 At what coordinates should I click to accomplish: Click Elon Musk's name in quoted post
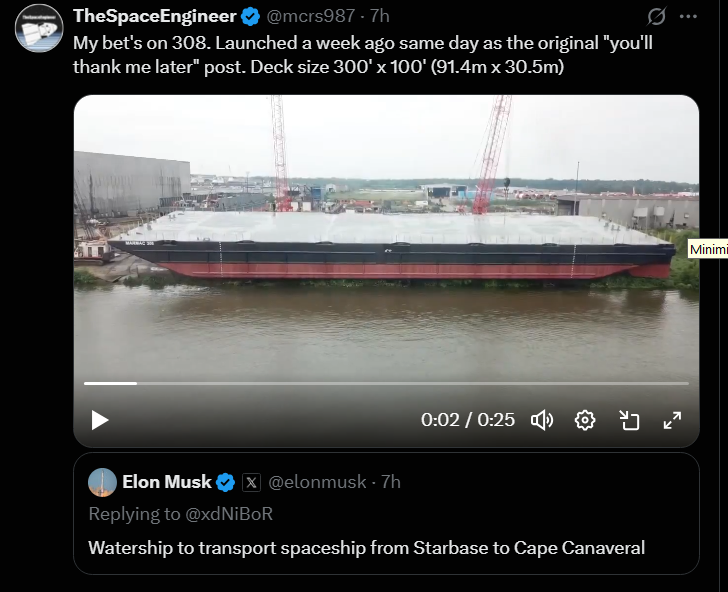(x=167, y=482)
